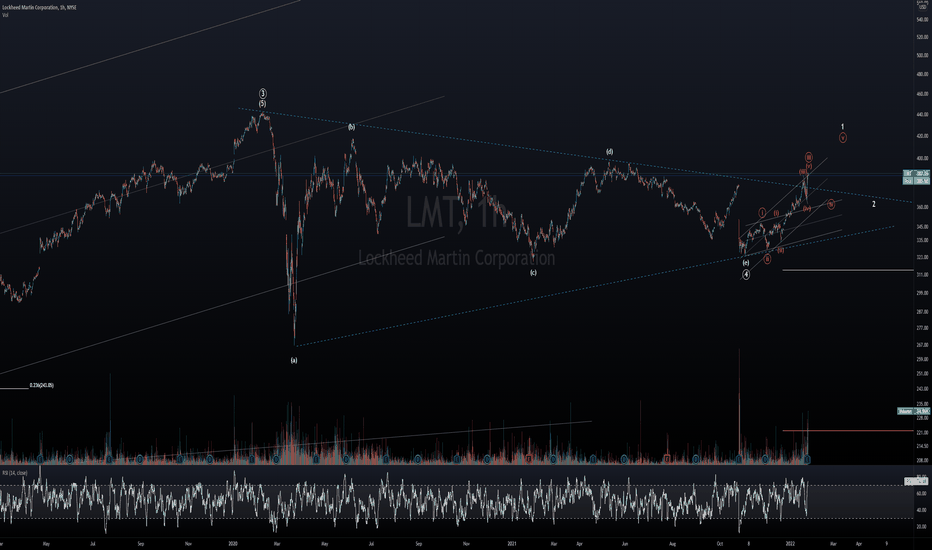The image size is (932, 550).
Task: Click the 400.00 price axis value
Action: (x=922, y=159)
